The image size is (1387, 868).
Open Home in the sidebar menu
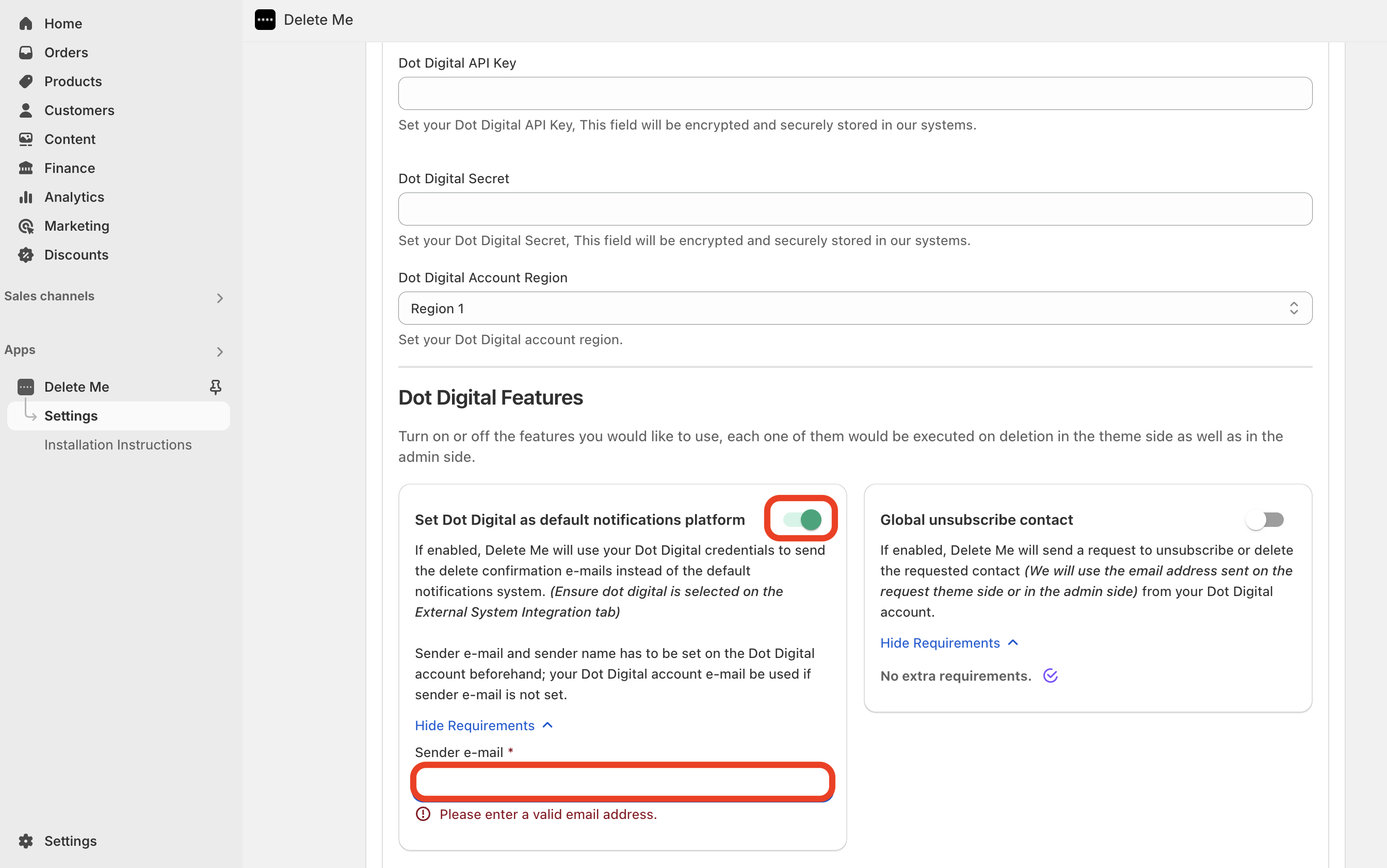(63, 24)
